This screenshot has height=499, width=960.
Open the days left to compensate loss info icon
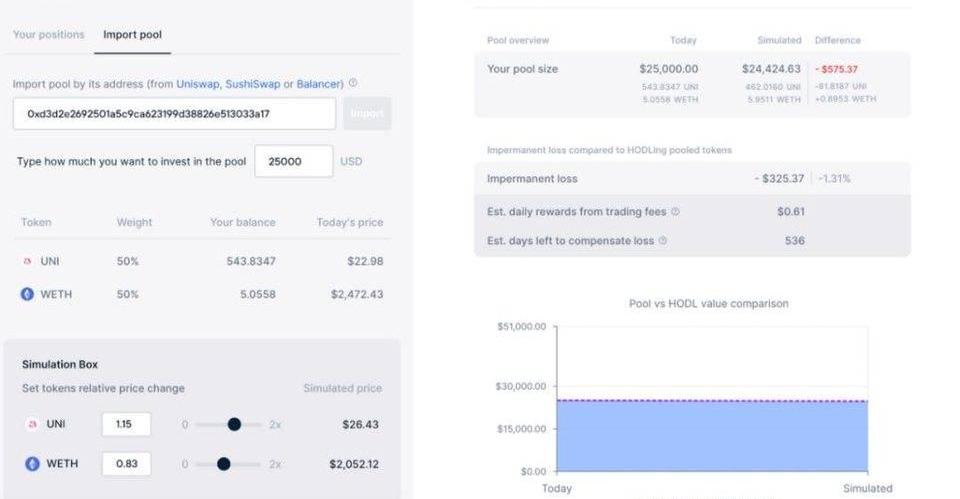coord(663,241)
